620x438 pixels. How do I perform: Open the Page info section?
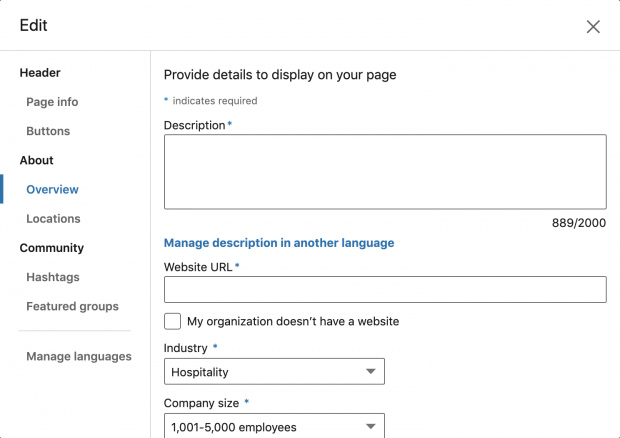pyautogui.click(x=52, y=102)
